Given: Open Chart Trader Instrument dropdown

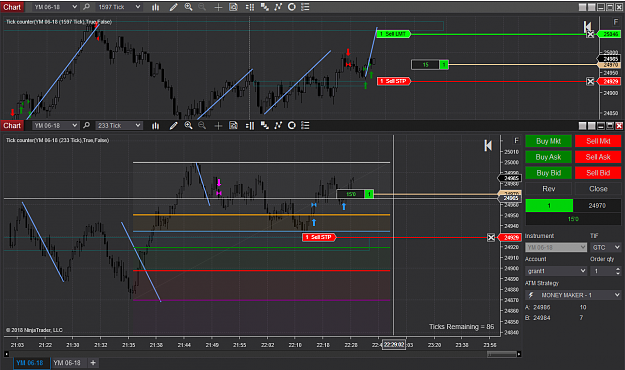Looking at the screenshot, I should tap(556, 248).
